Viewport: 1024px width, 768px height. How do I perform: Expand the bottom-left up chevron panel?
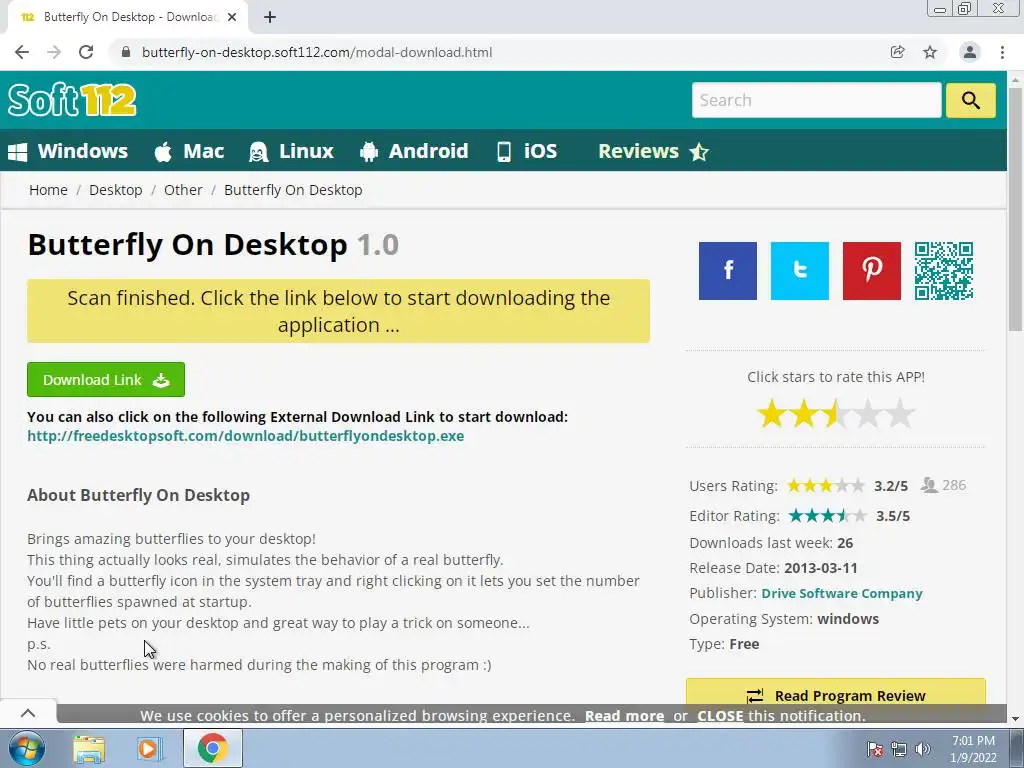point(28,713)
